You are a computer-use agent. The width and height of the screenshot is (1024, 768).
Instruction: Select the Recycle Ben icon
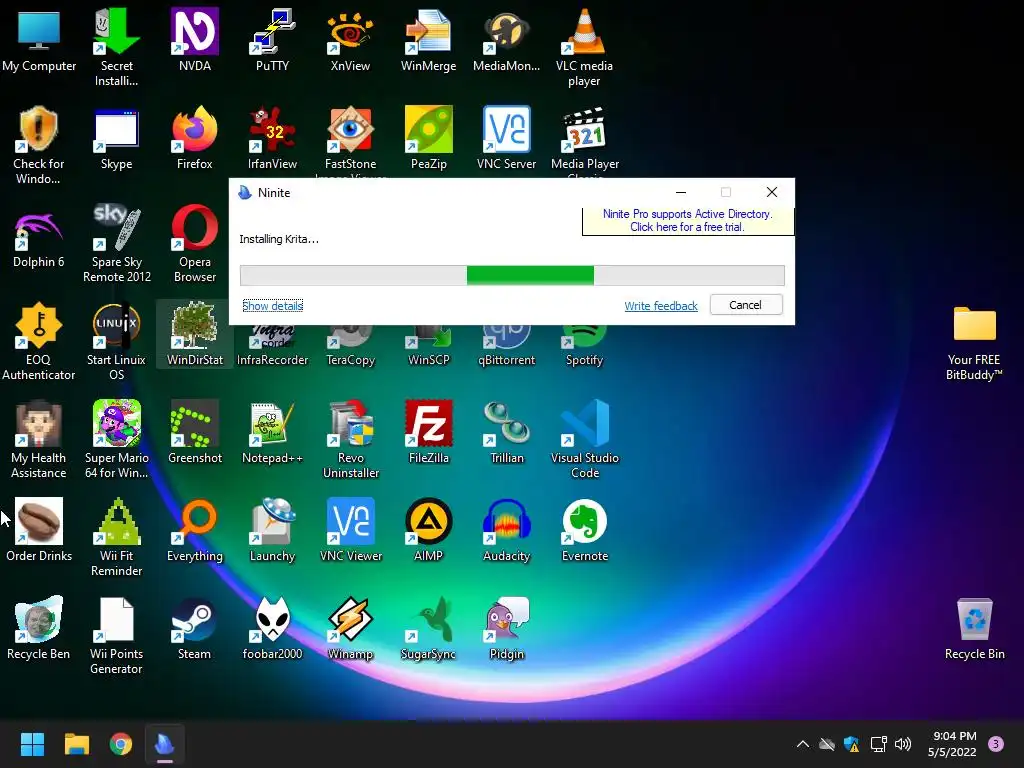pos(39,628)
